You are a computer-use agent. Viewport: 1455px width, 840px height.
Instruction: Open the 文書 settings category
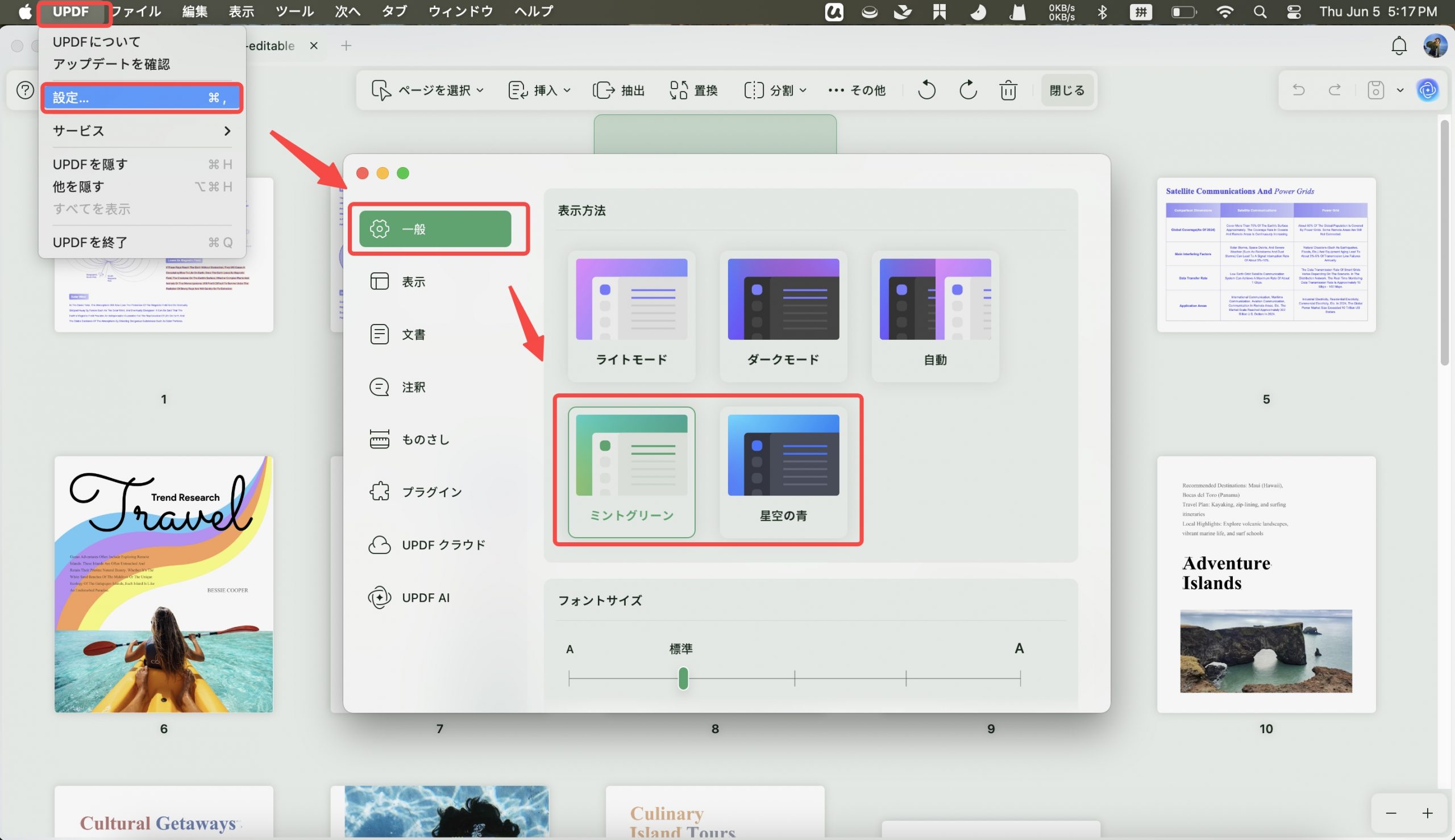(435, 334)
